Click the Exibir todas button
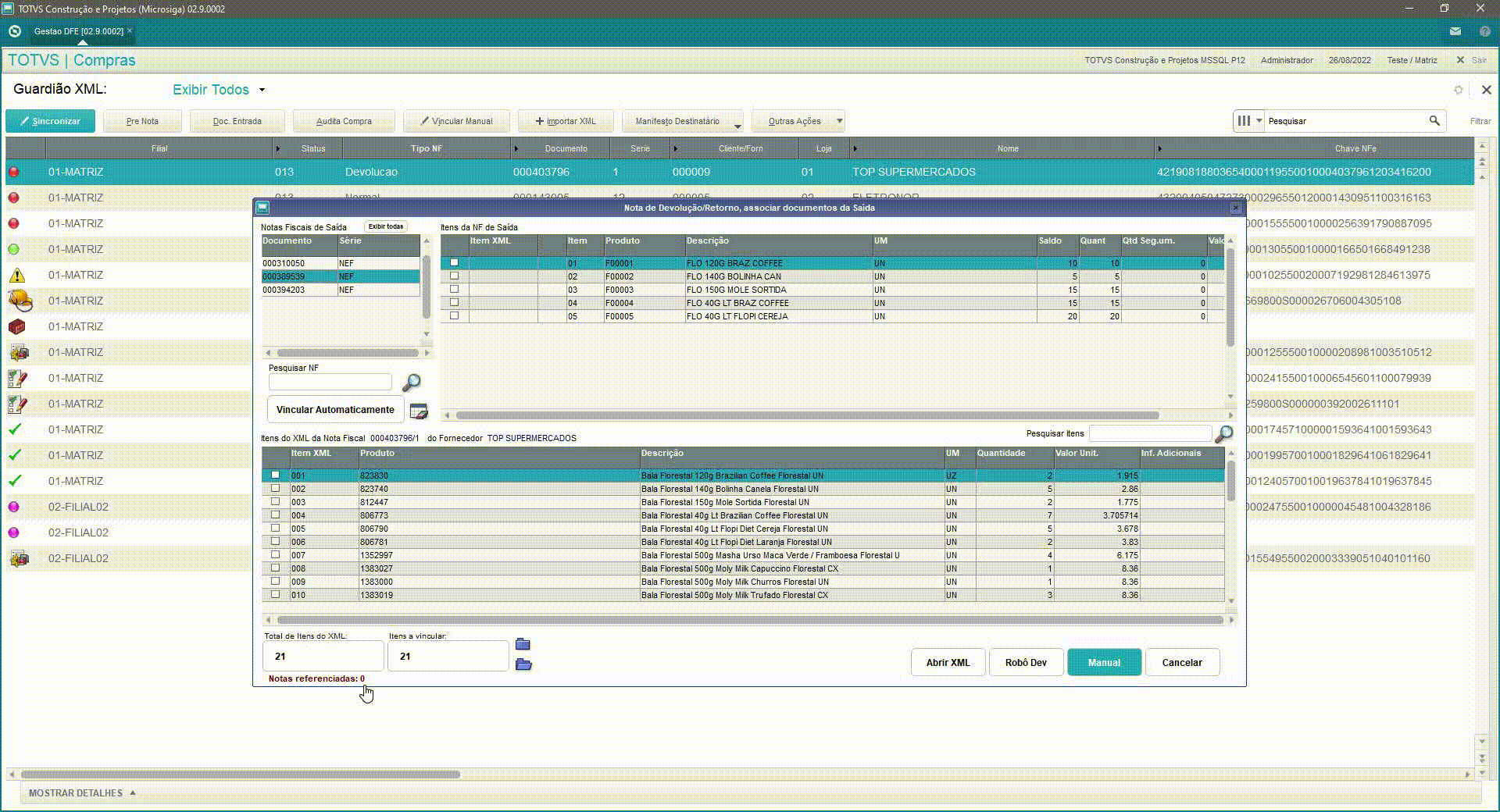Screen dimensions: 1500x812 386,226
